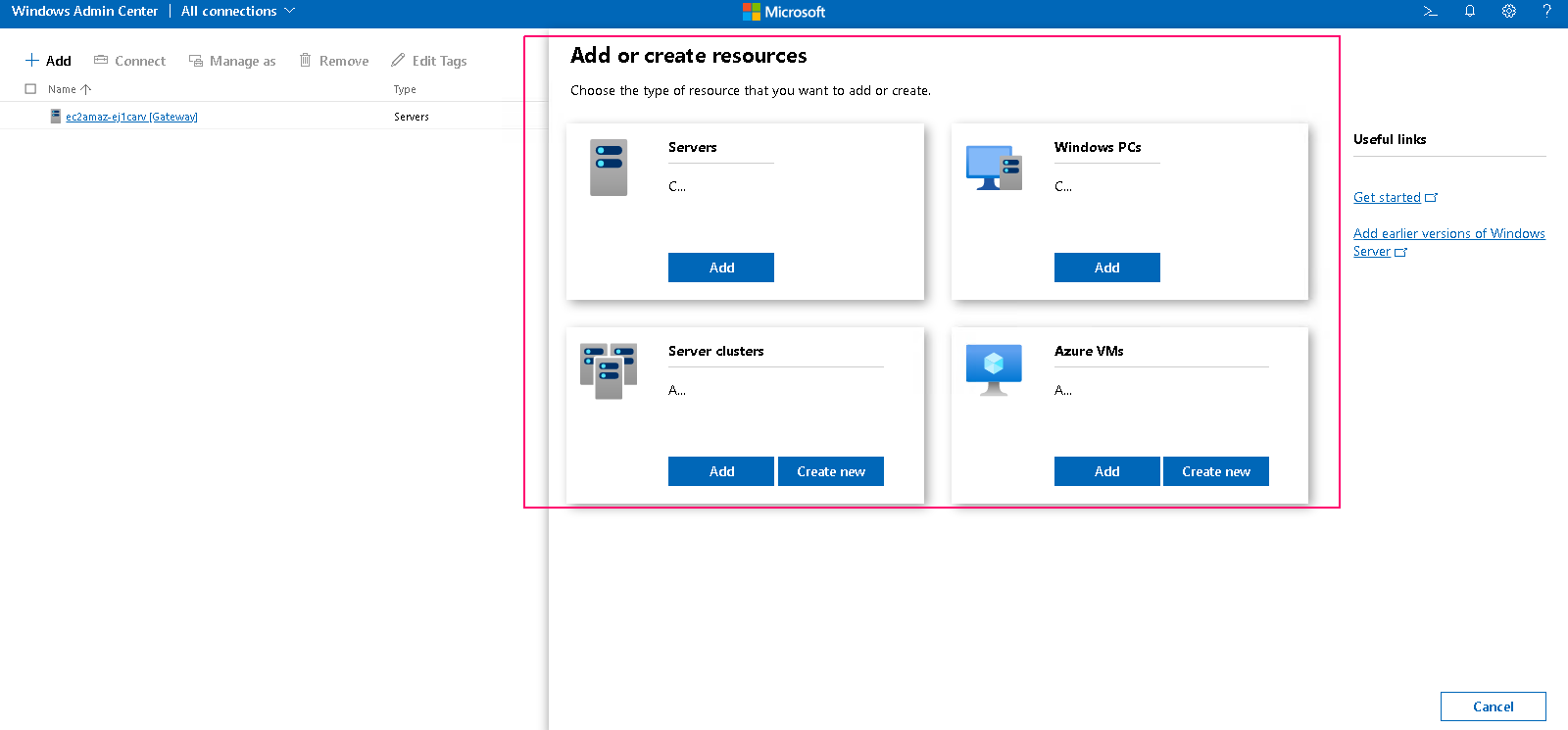Screen dimensions: 1568x730
Task: Click the Type column header
Action: [x=405, y=89]
